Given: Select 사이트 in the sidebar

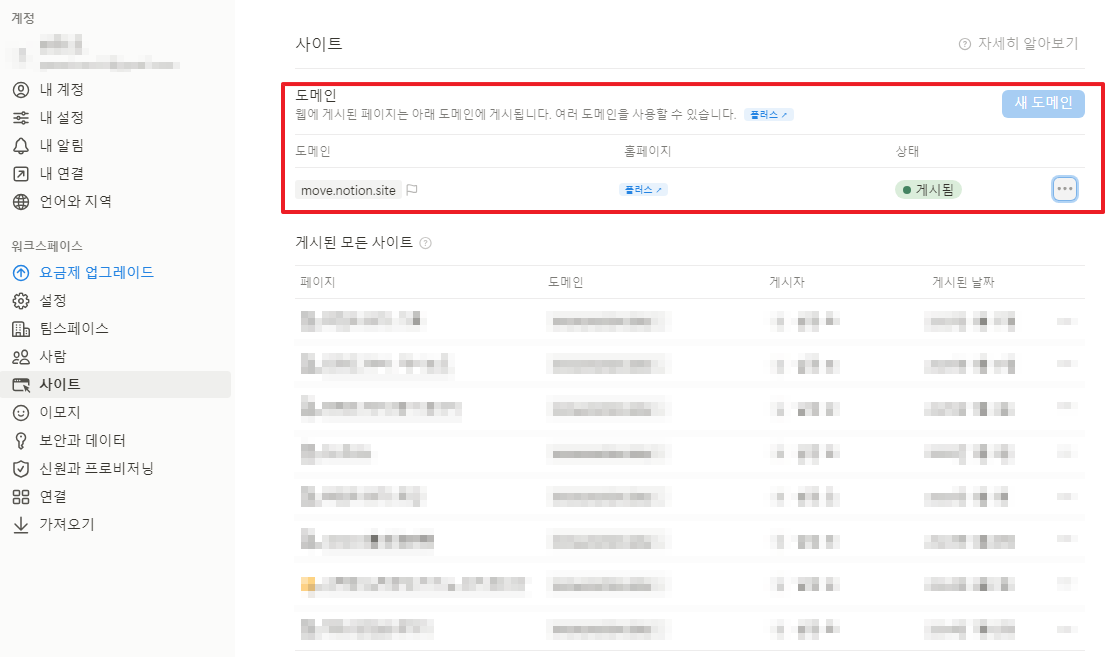Looking at the screenshot, I should [115, 384].
